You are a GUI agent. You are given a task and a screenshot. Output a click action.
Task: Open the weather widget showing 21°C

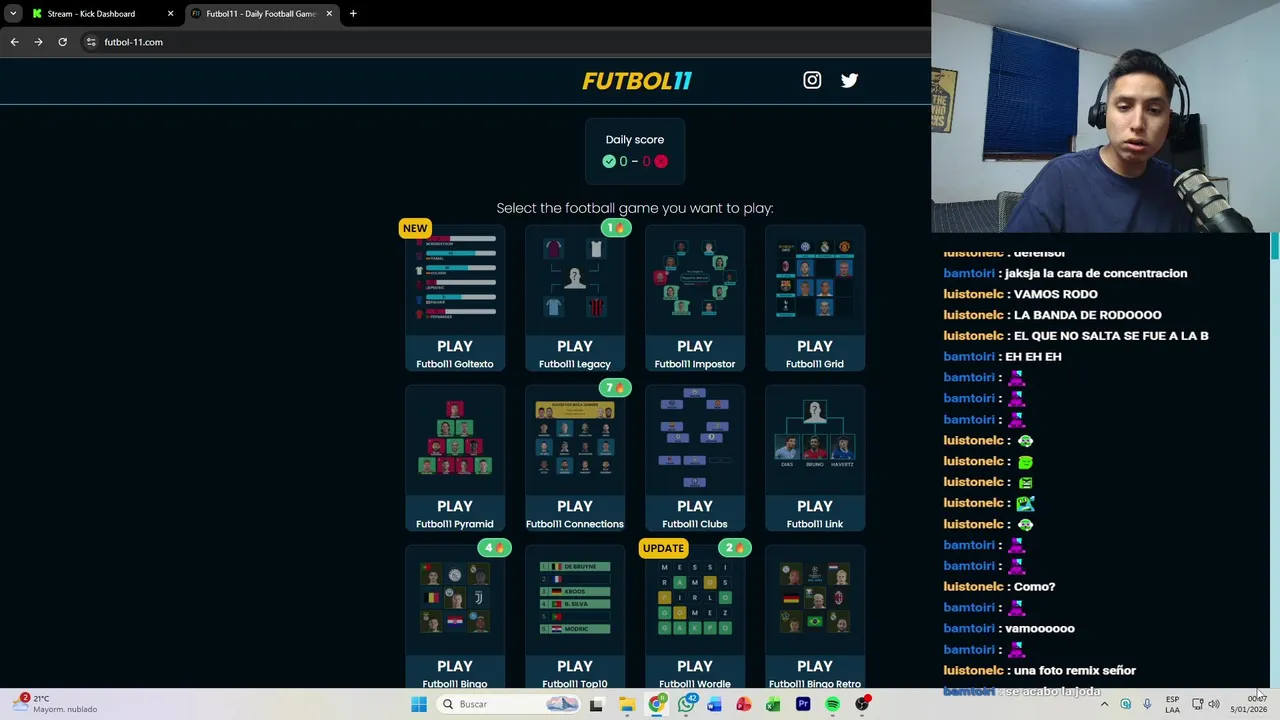55,704
